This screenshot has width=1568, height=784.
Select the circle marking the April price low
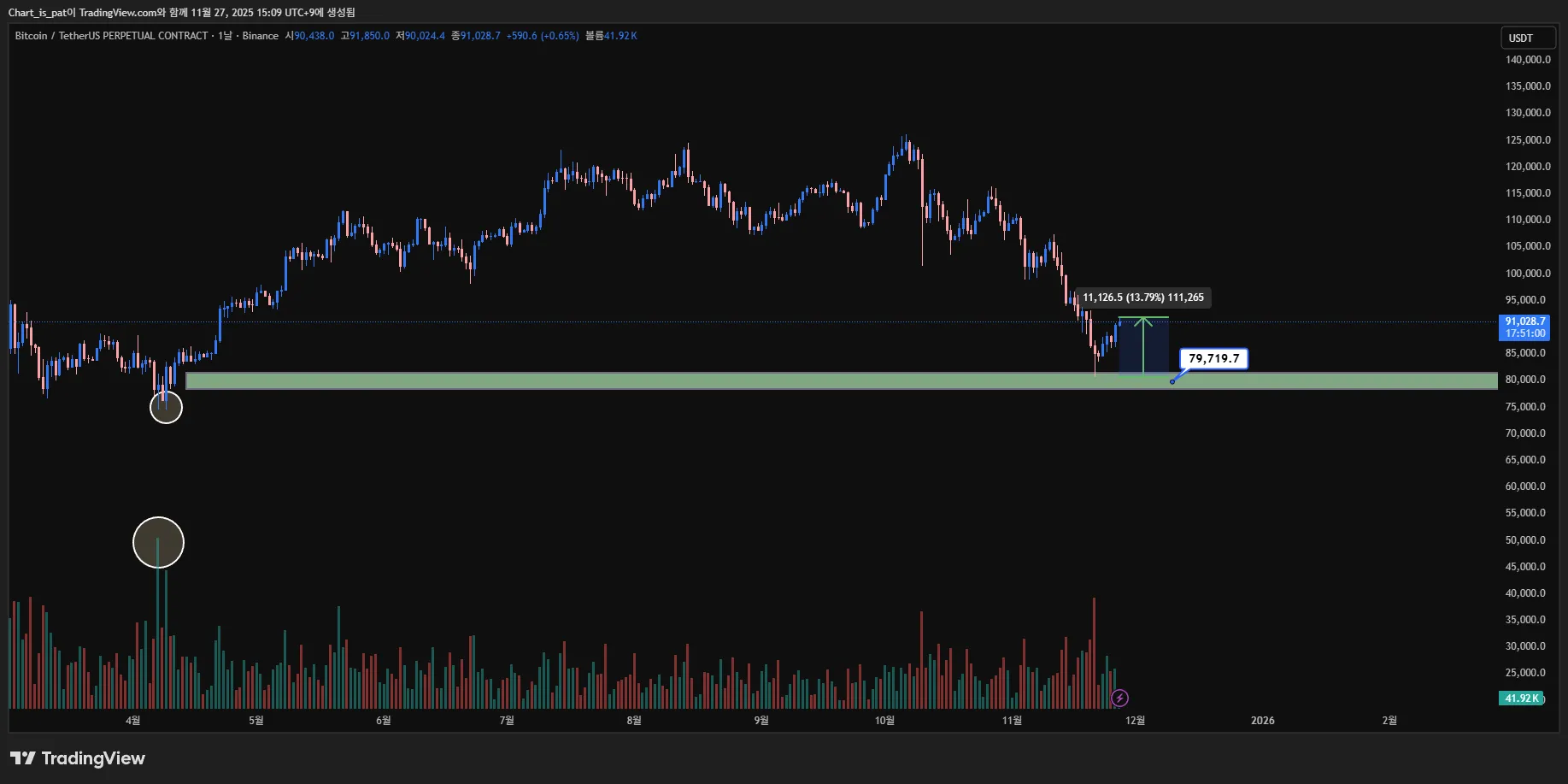tap(166, 408)
